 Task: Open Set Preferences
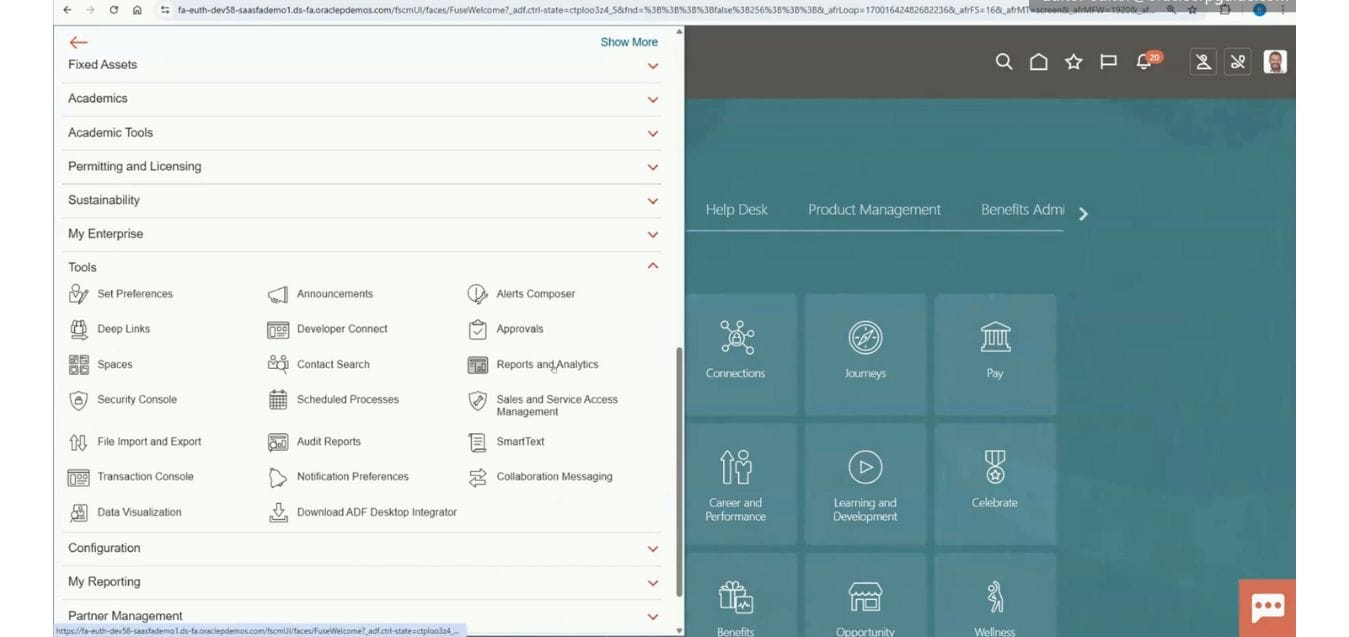(135, 293)
